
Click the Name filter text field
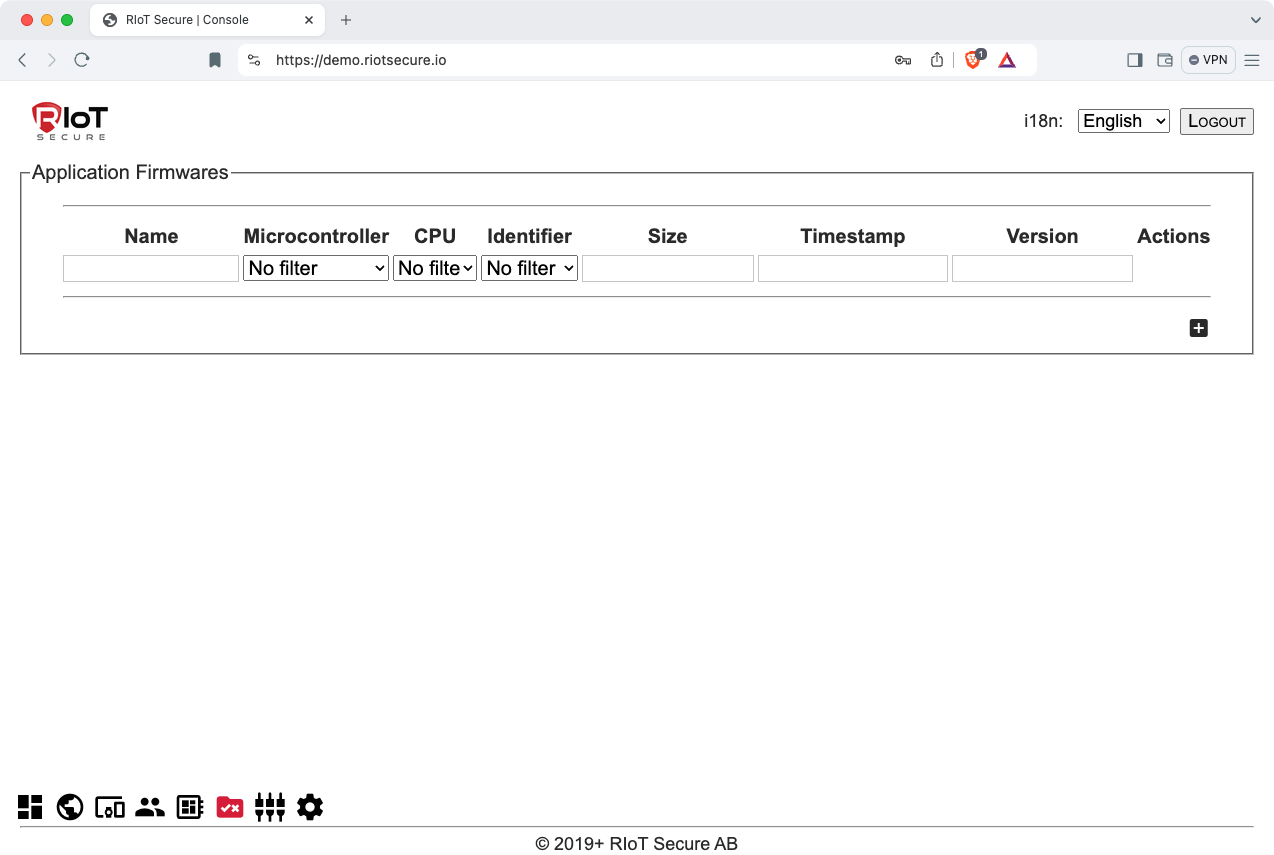(151, 268)
